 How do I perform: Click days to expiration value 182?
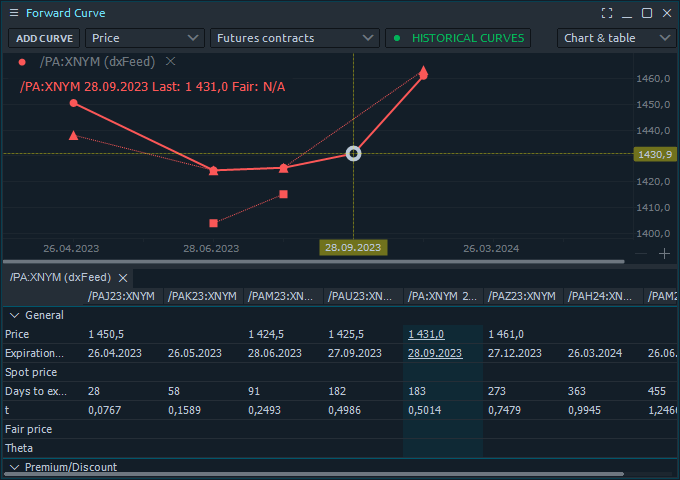pyautogui.click(x=337, y=392)
